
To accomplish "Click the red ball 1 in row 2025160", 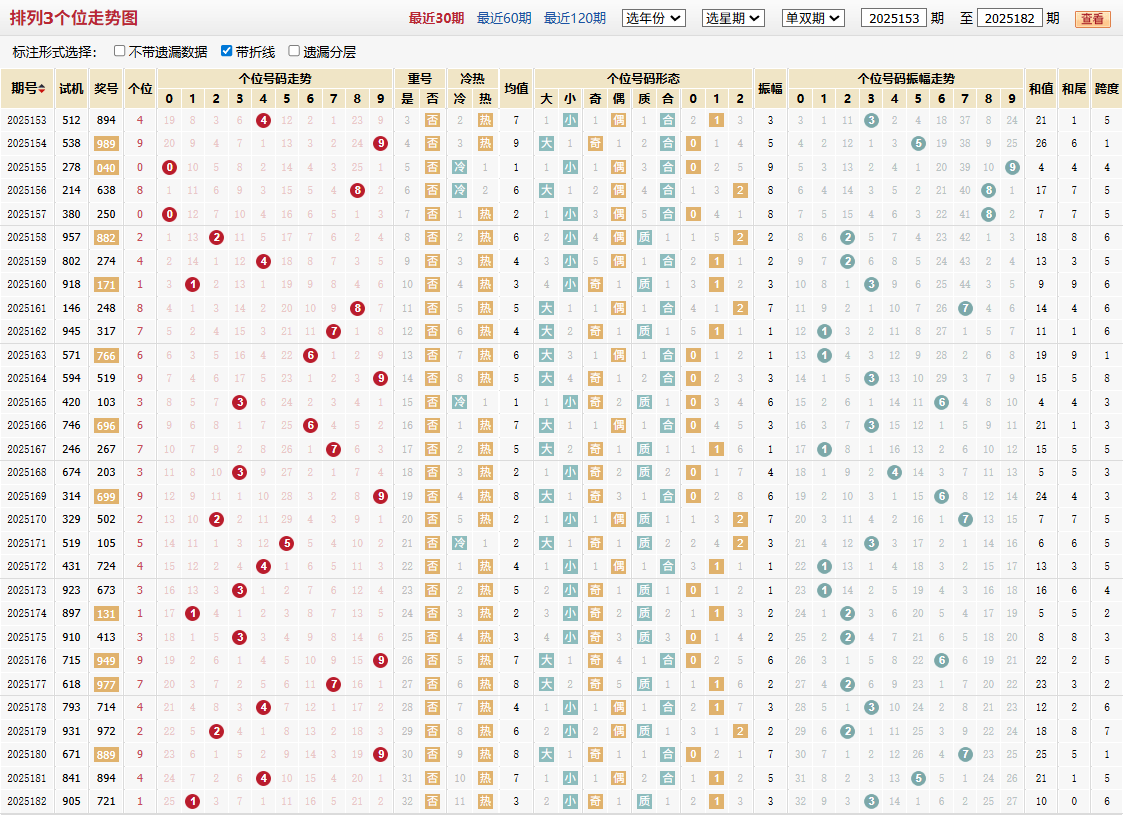I will tap(193, 284).
